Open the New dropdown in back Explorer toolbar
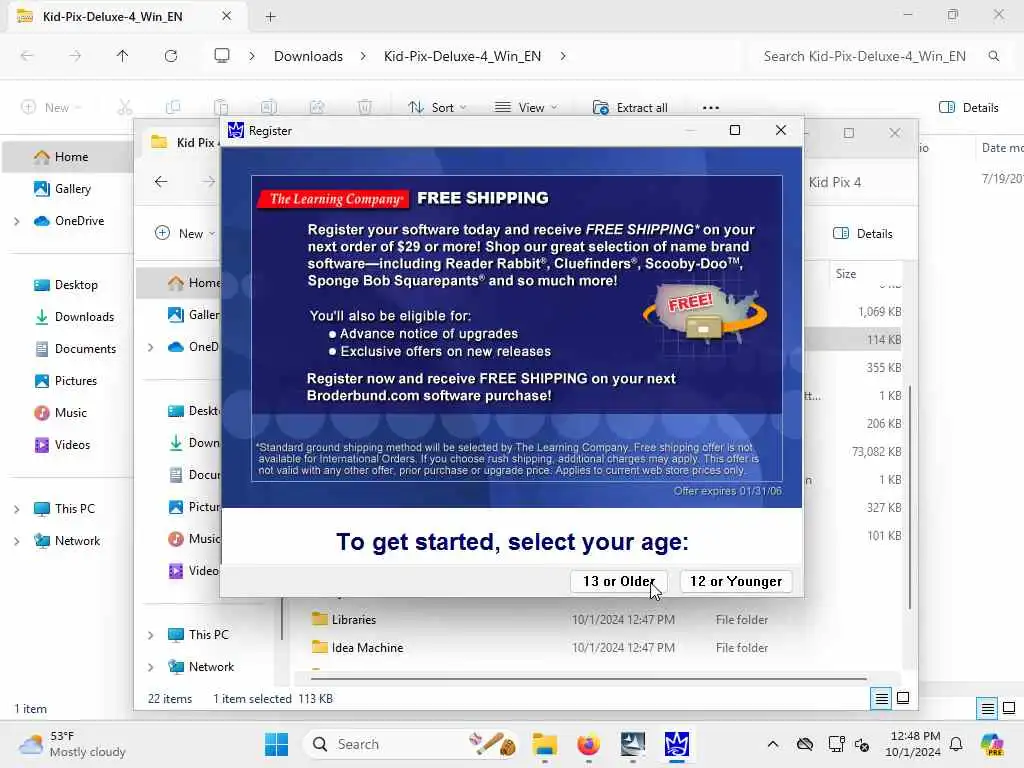Image resolution: width=1024 pixels, height=768 pixels. coord(51,108)
